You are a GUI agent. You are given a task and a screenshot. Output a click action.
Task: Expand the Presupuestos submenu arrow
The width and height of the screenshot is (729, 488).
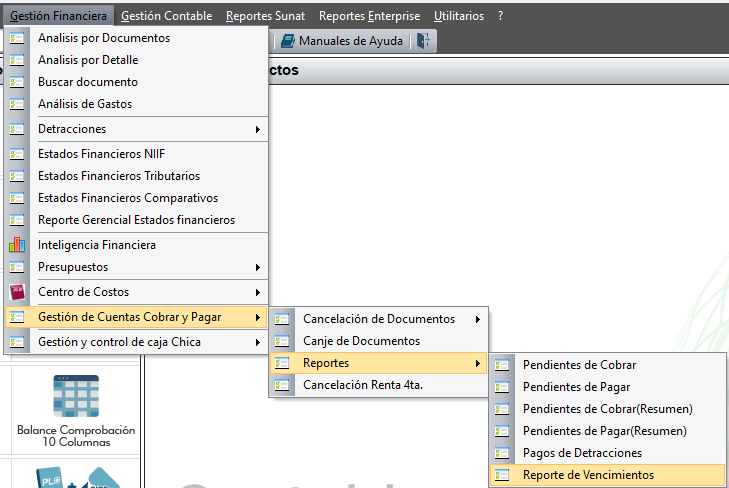coord(258,267)
